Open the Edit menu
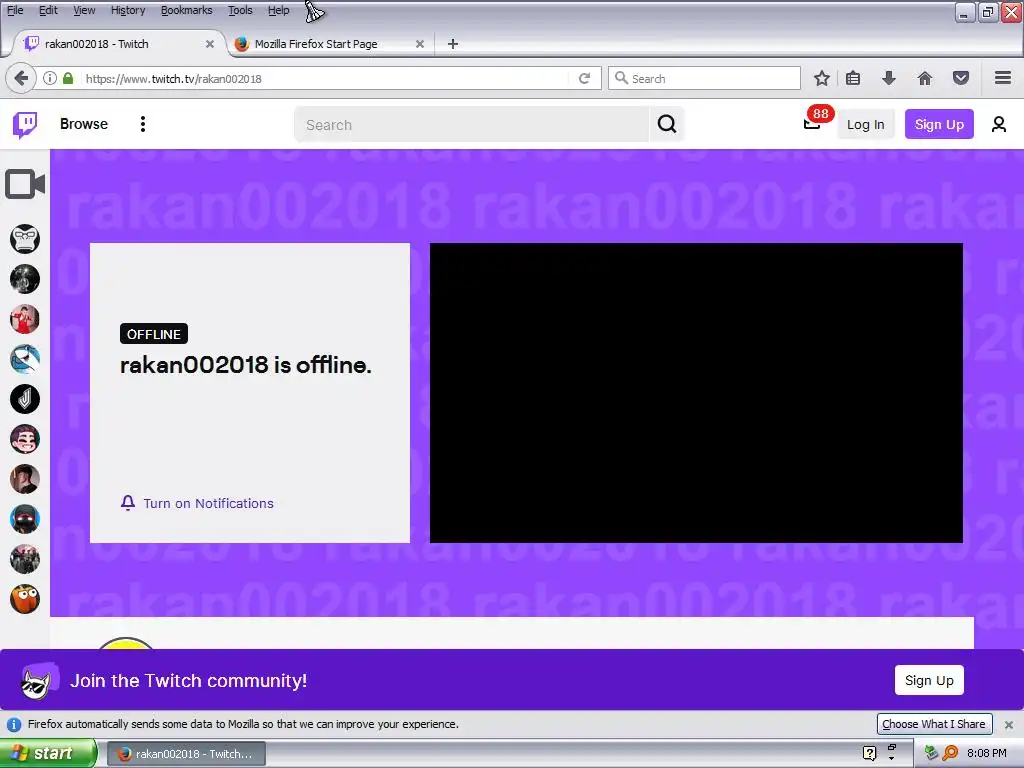Image resolution: width=1024 pixels, height=768 pixels. click(48, 10)
